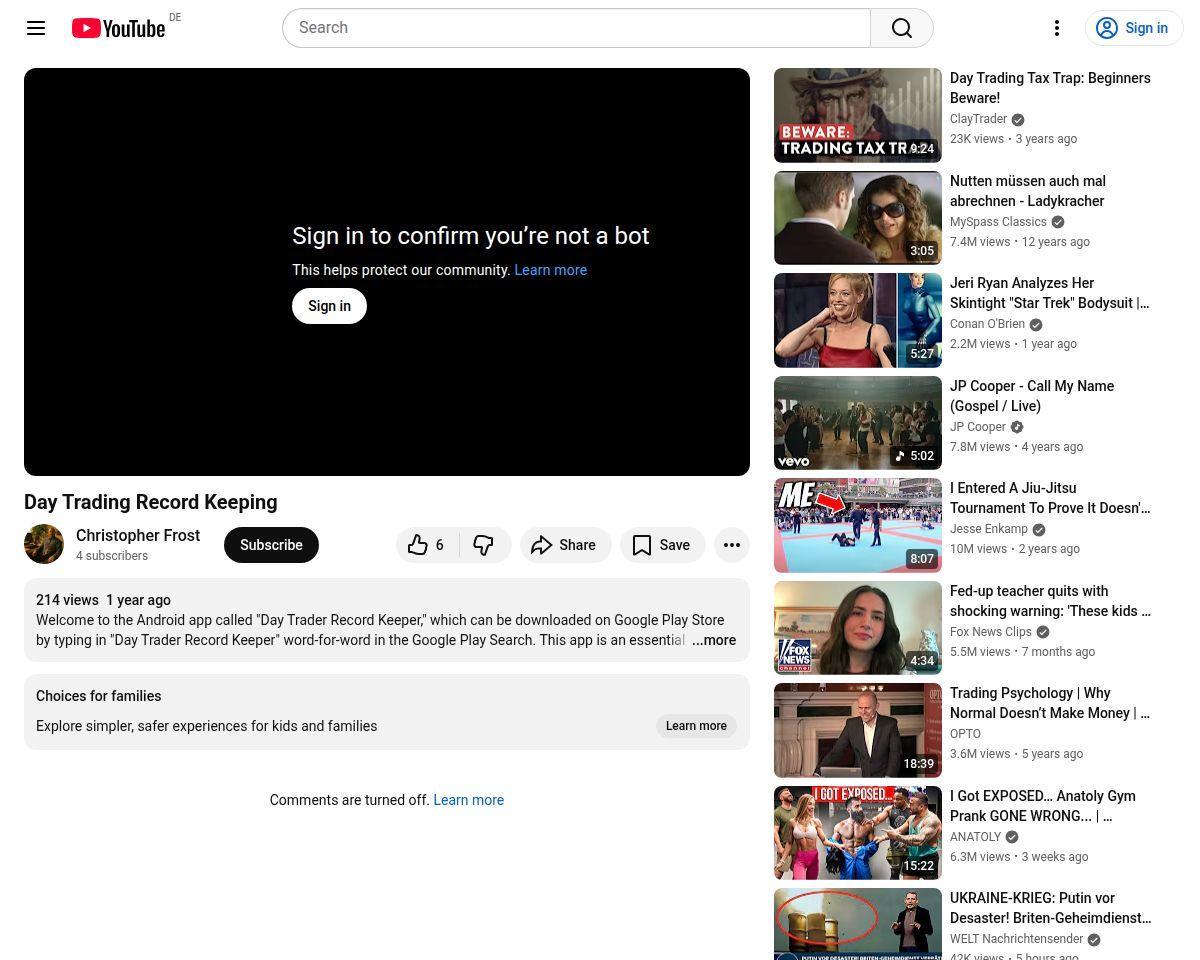
Task: Open Learn more link in bot message
Action: coord(551,270)
